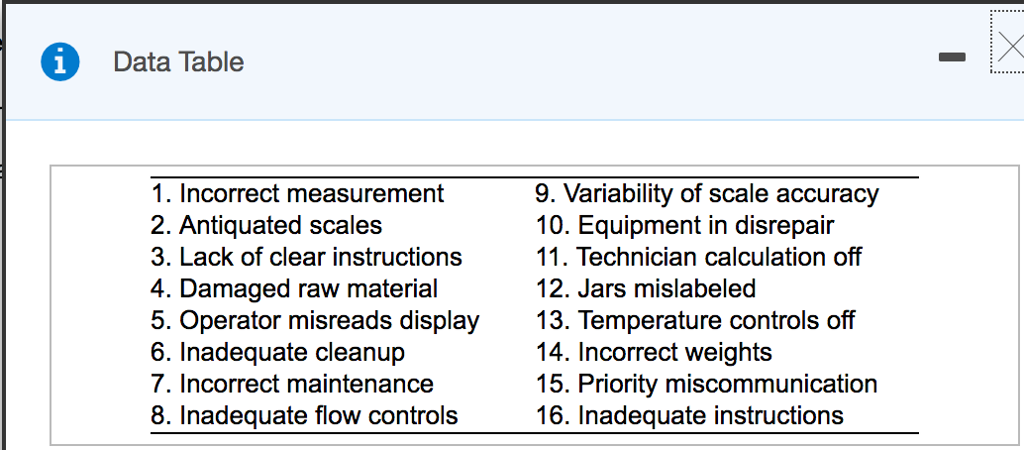Pick the Damaged raw material row

(x=294, y=289)
